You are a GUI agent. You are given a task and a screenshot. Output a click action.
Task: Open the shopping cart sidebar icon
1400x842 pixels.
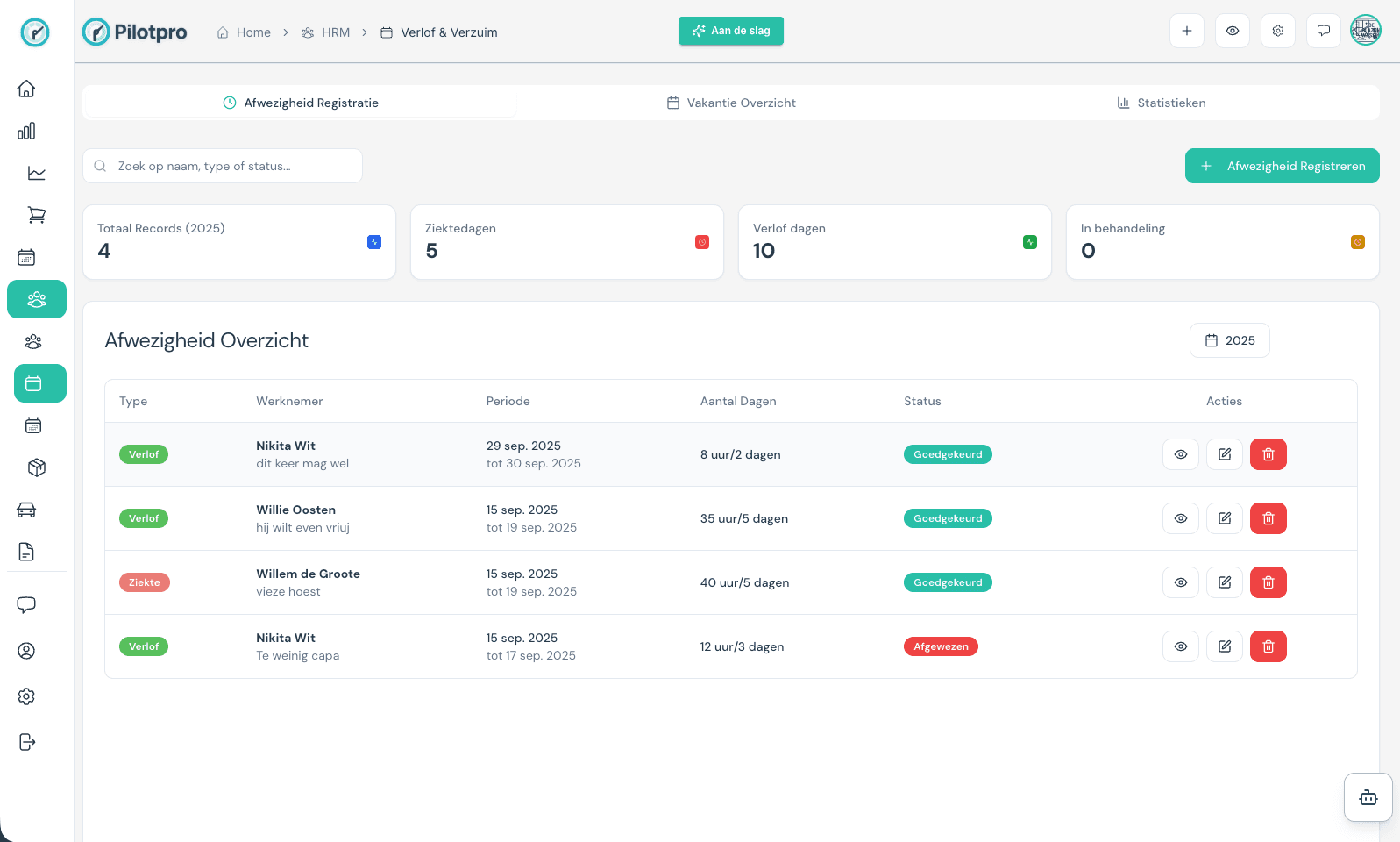click(36, 215)
